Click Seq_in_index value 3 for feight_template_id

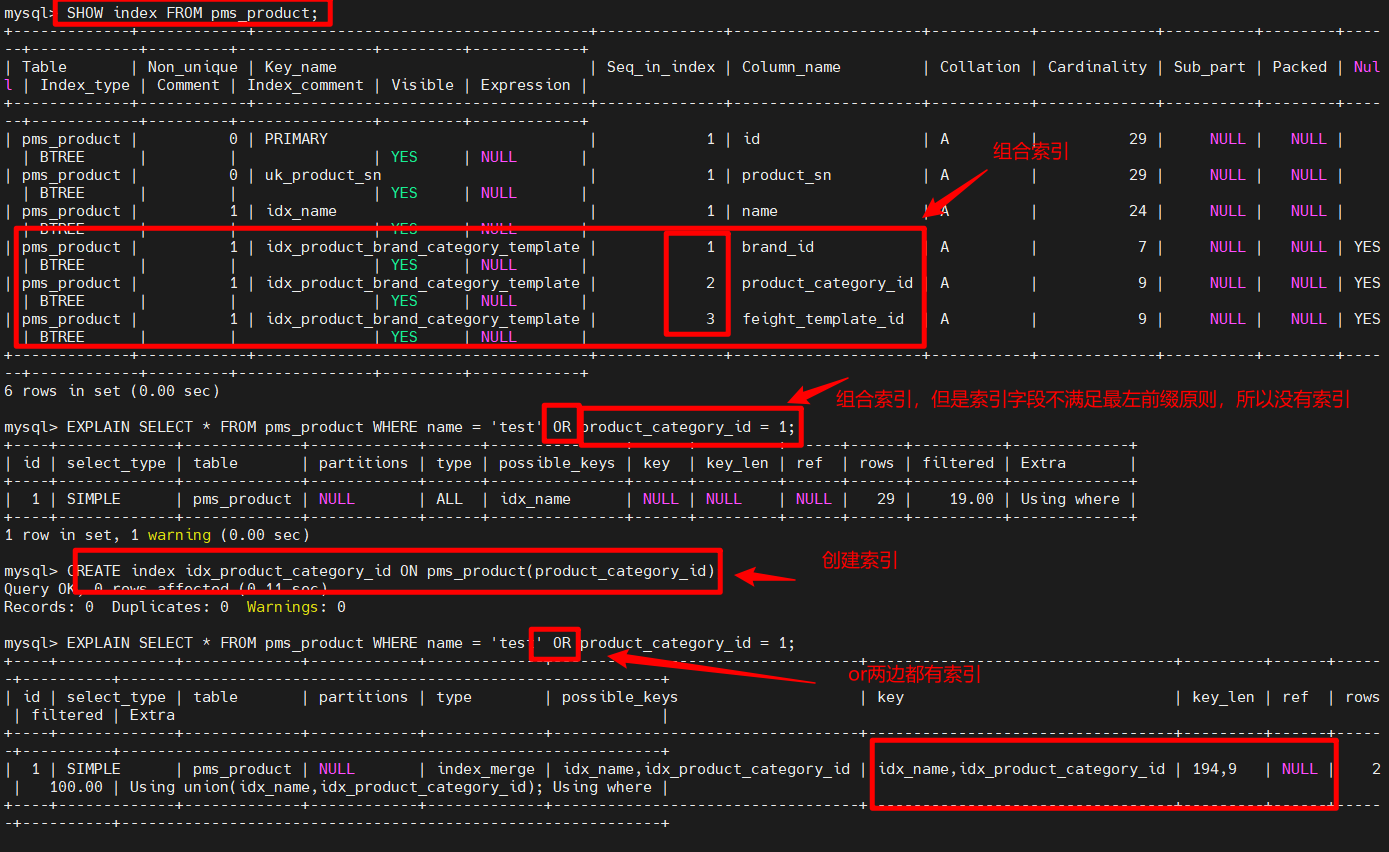710,319
